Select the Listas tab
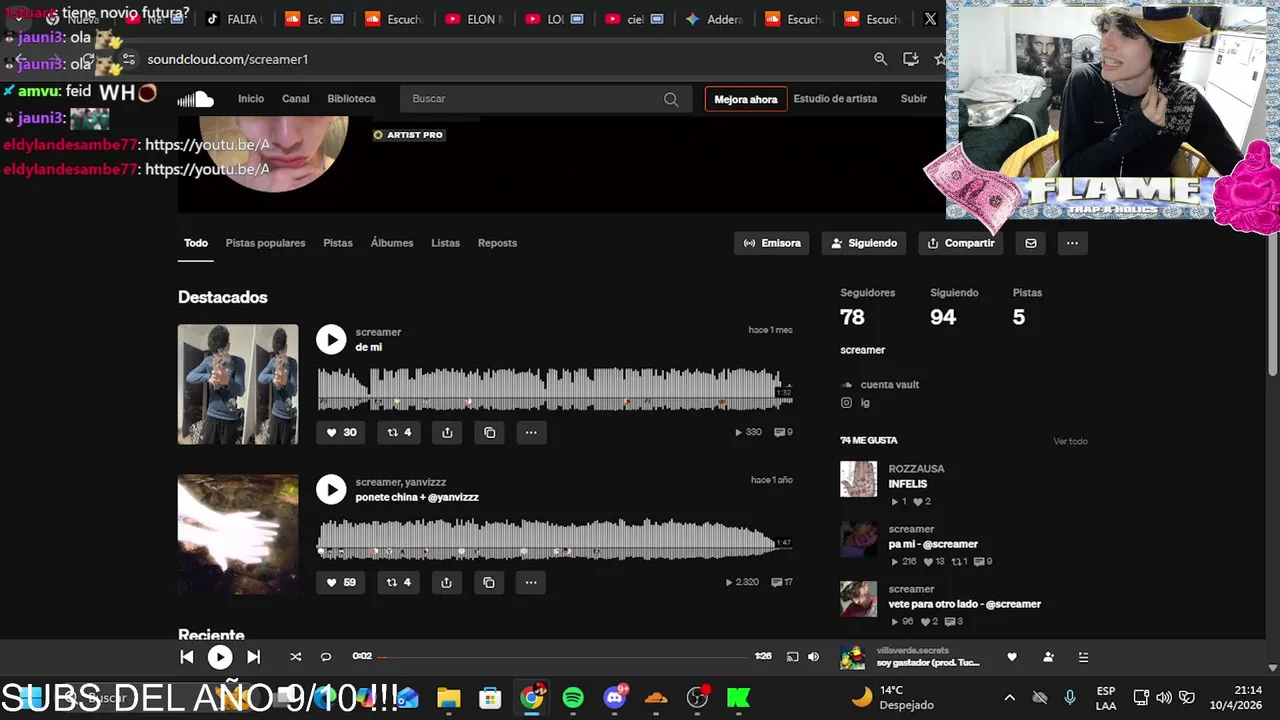Screen dimensions: 1280x720 tap(445, 243)
